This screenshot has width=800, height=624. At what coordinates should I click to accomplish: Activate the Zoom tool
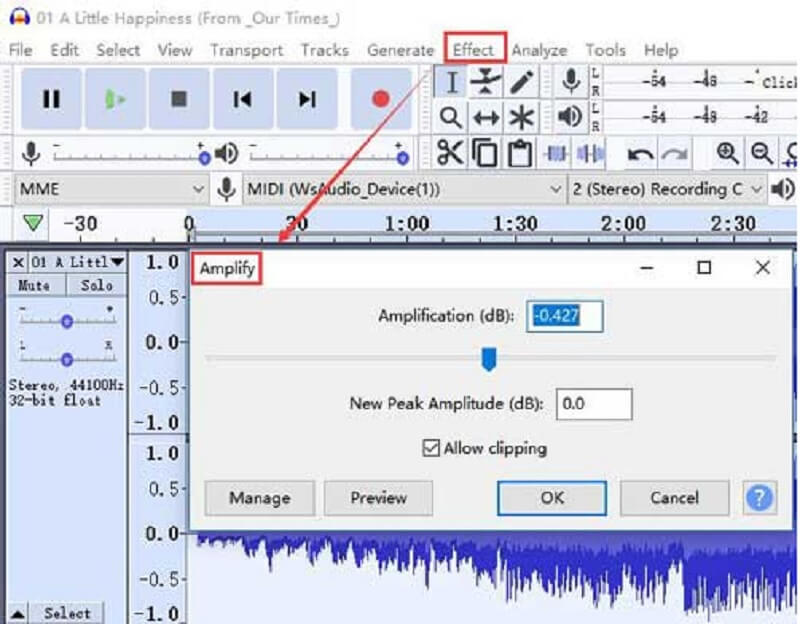pos(451,116)
